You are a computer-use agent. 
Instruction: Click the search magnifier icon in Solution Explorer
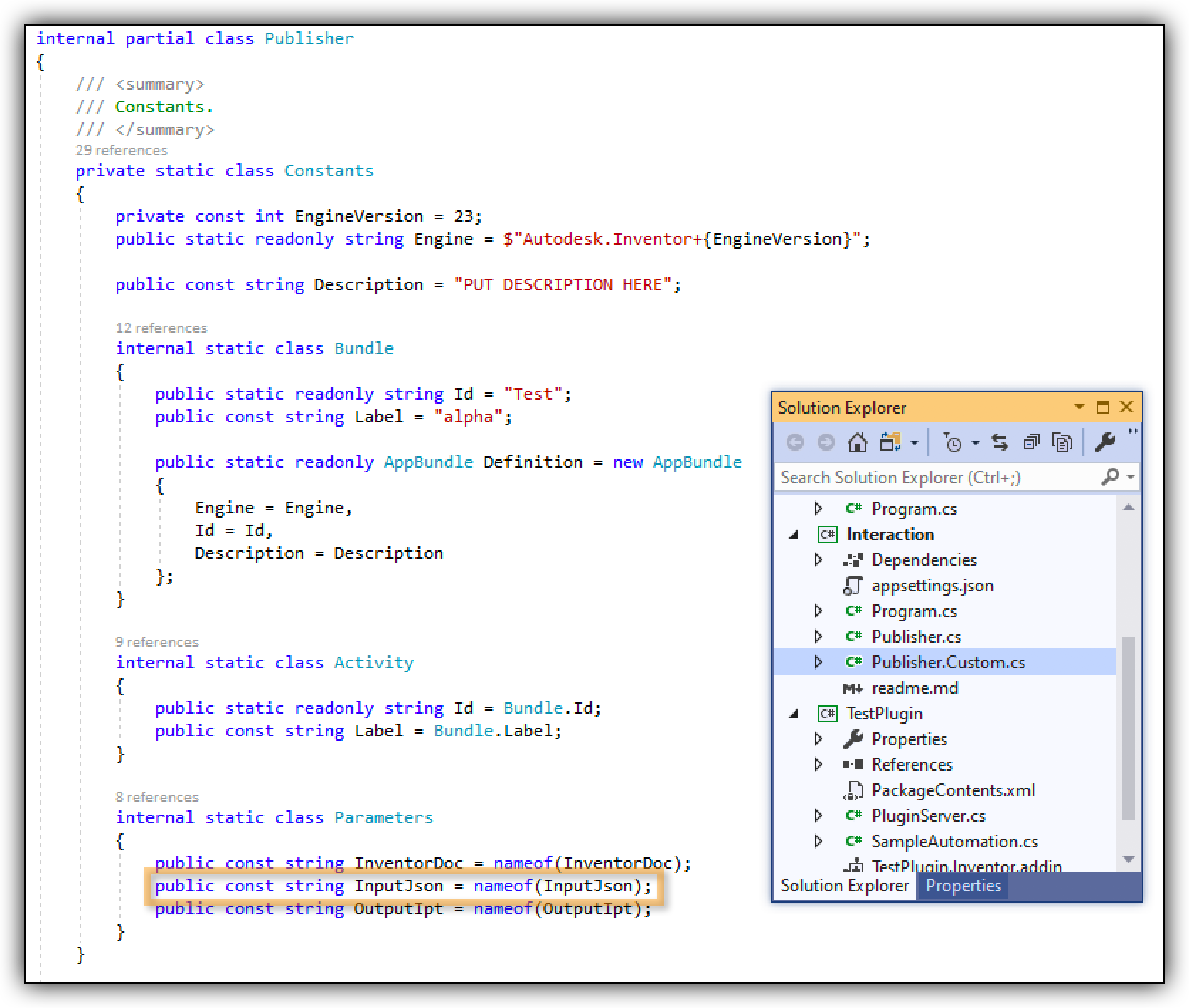click(x=1110, y=477)
